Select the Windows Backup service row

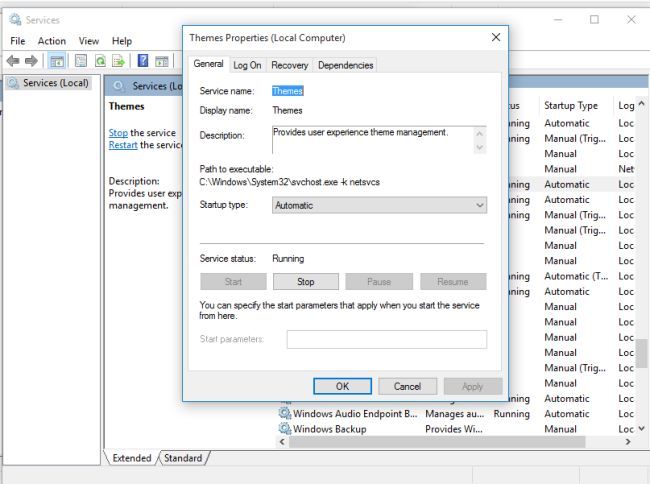coord(456,429)
